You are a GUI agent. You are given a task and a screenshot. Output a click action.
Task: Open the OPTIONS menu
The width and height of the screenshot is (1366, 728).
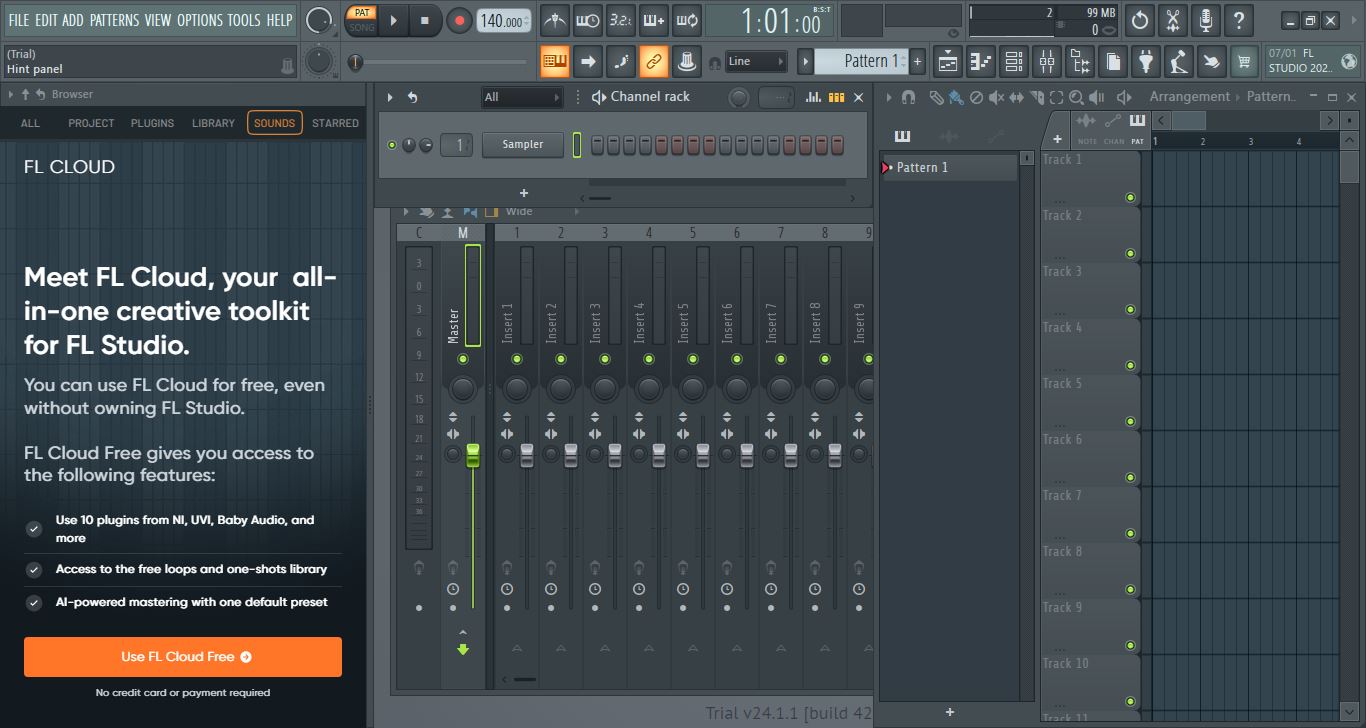[200, 20]
